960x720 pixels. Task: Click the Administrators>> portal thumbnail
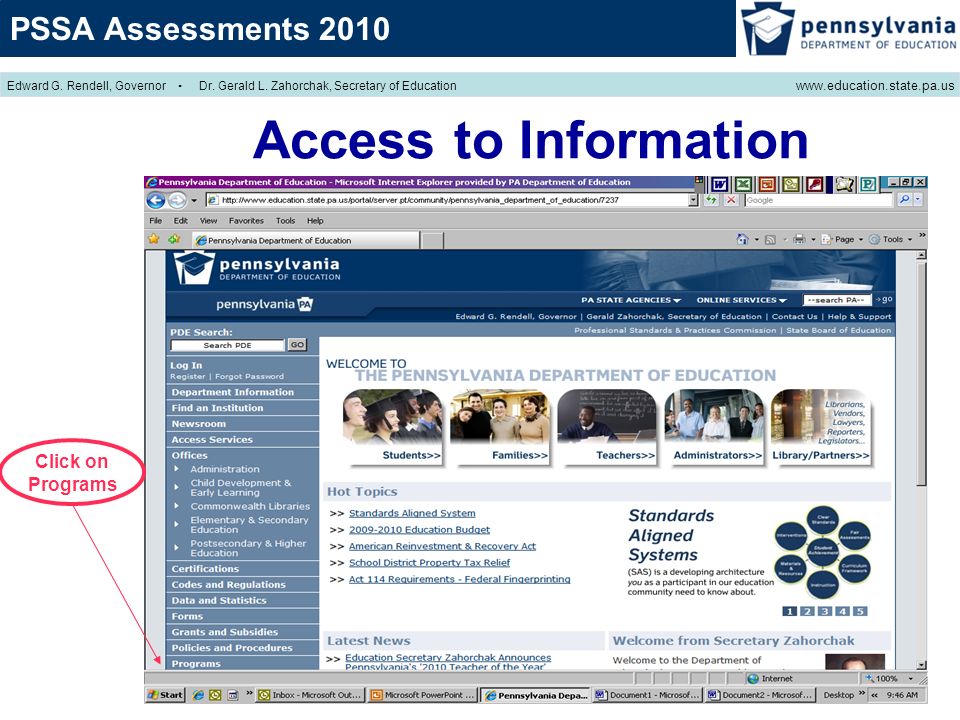(x=714, y=426)
